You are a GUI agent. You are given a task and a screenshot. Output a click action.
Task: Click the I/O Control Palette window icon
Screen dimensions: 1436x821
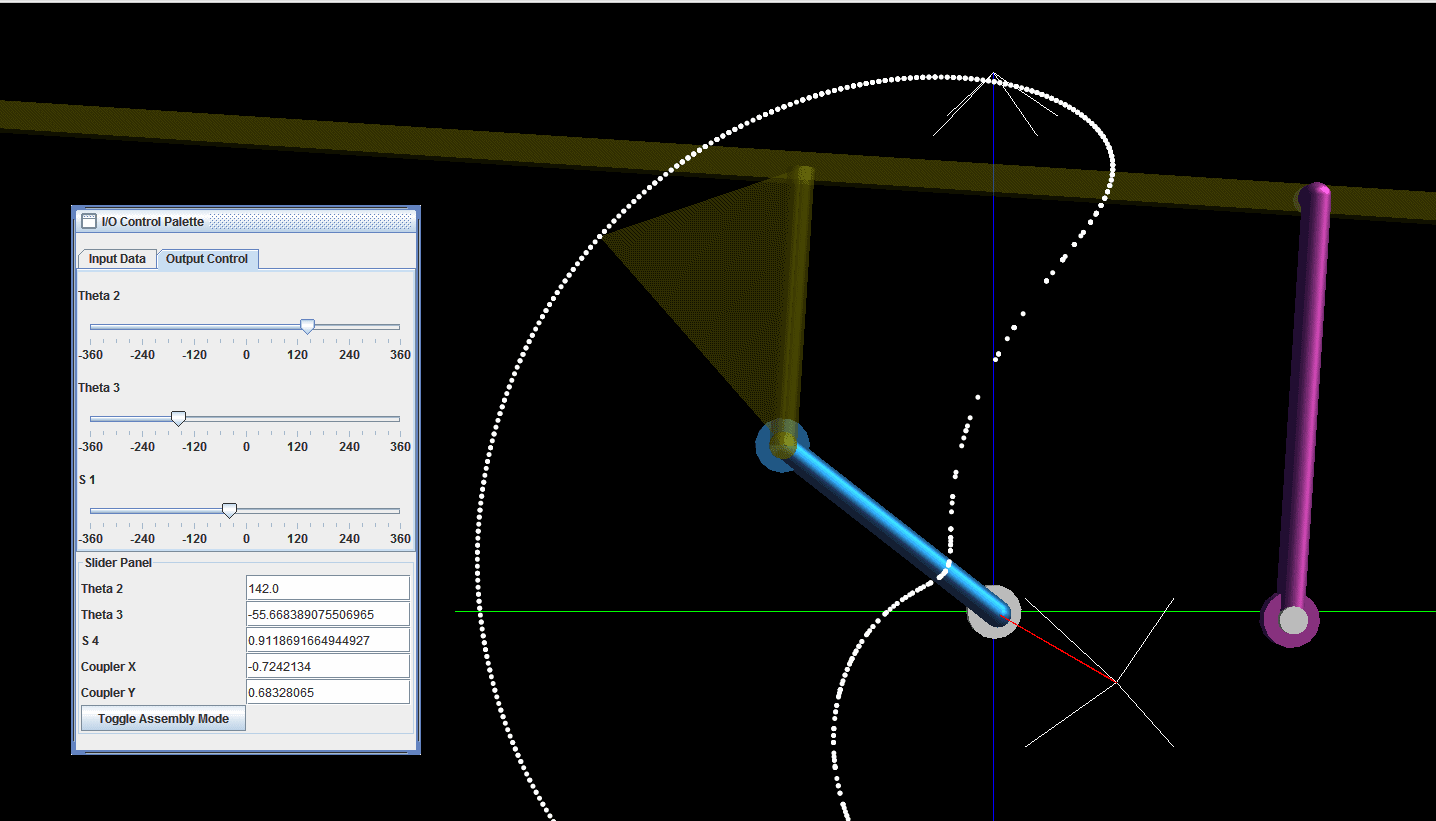[x=87, y=221]
